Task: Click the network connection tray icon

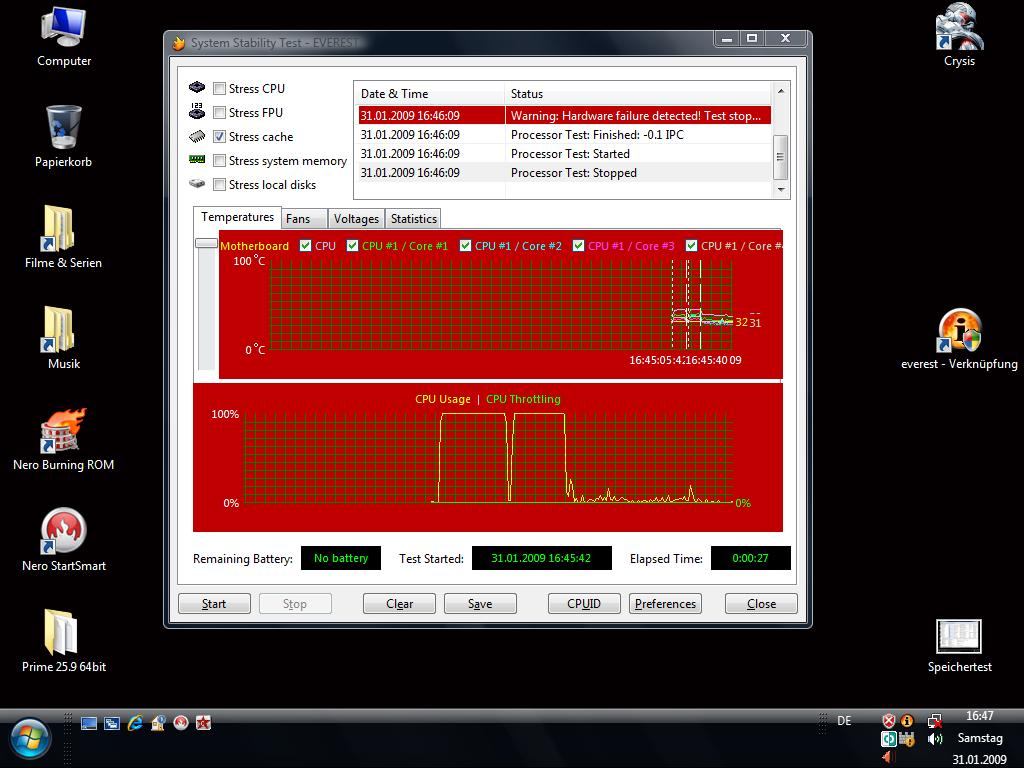Action: click(935, 721)
